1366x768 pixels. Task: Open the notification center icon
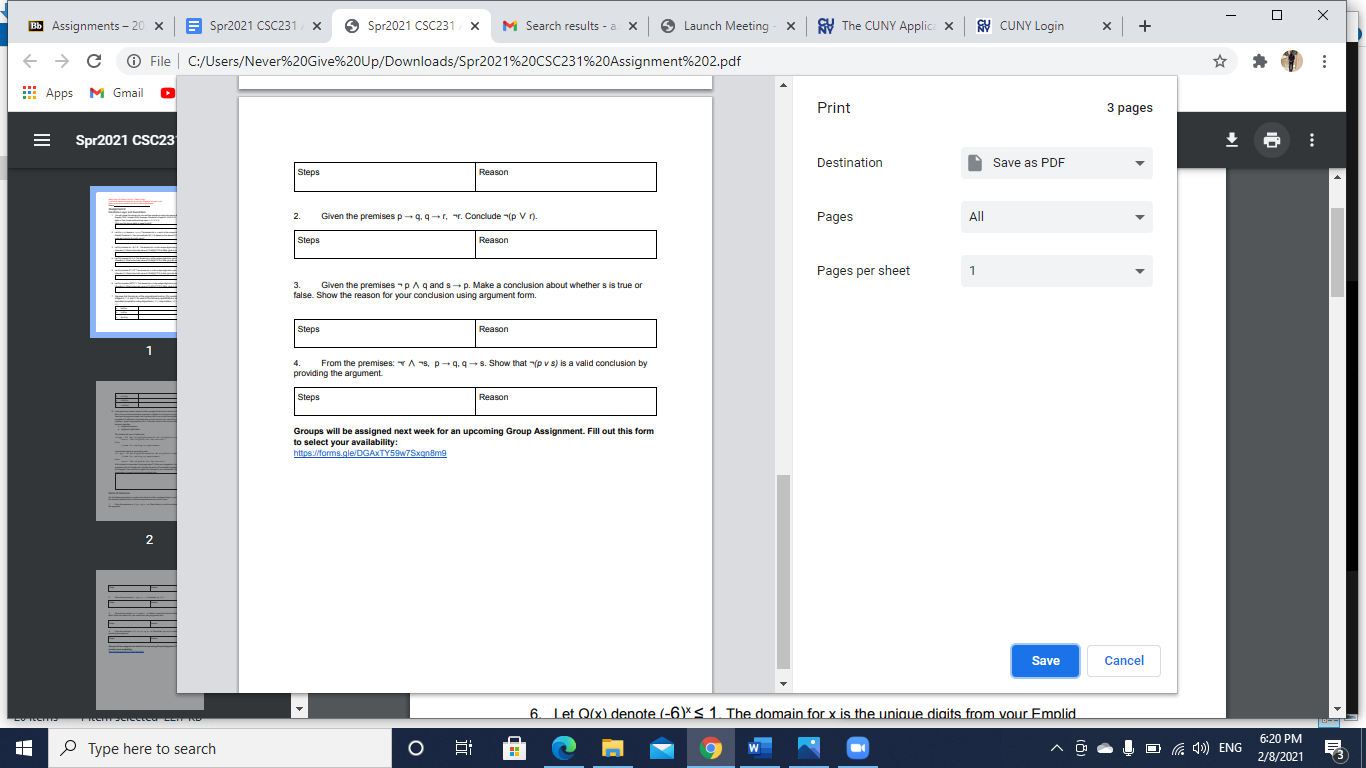tap(1335, 748)
